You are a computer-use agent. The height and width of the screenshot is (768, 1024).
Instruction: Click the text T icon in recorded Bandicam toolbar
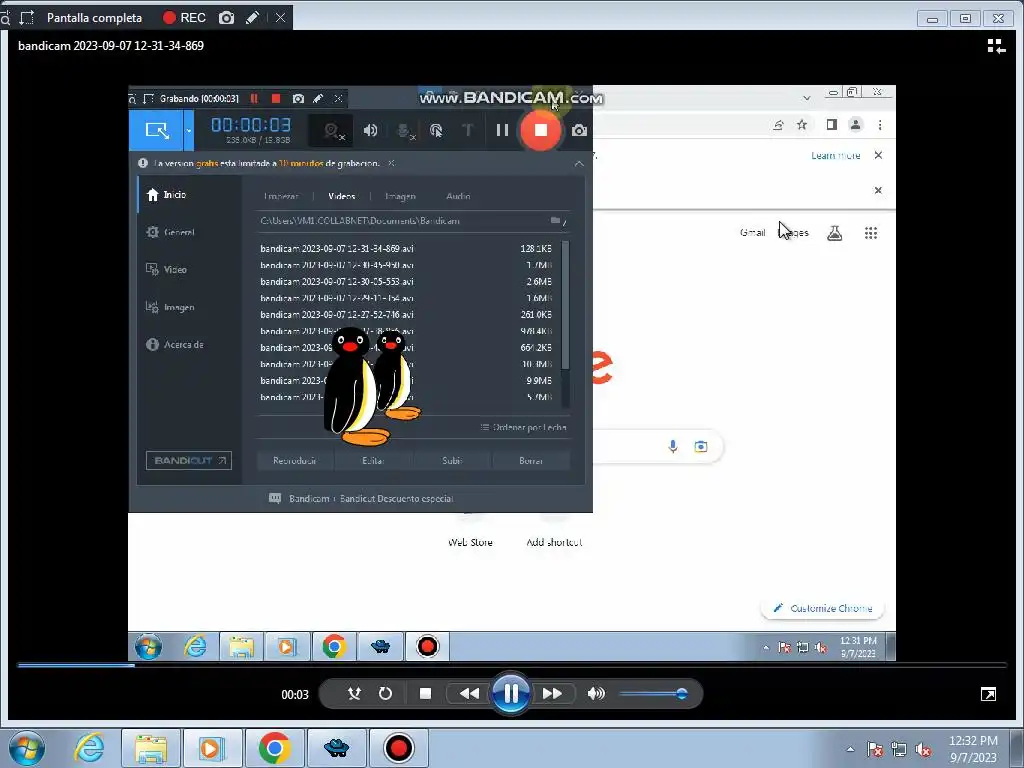pyautogui.click(x=468, y=130)
